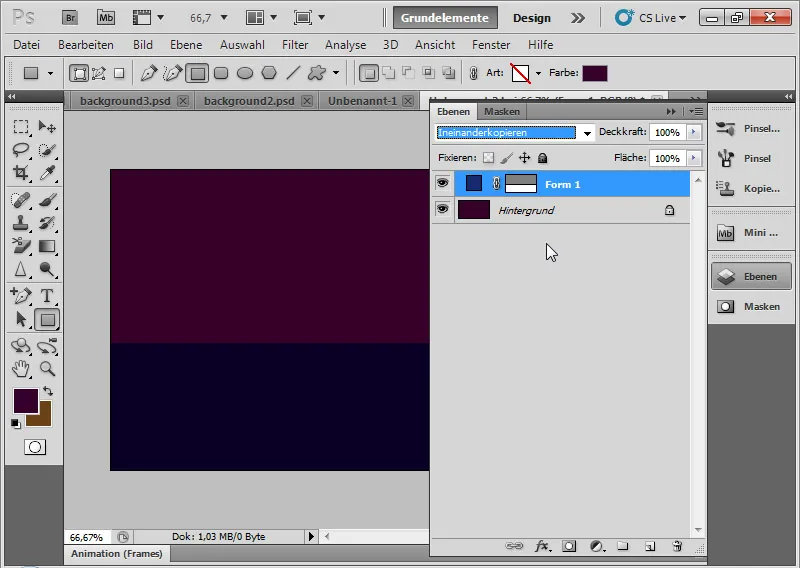Select the 3D Rotate tool

[21, 345]
